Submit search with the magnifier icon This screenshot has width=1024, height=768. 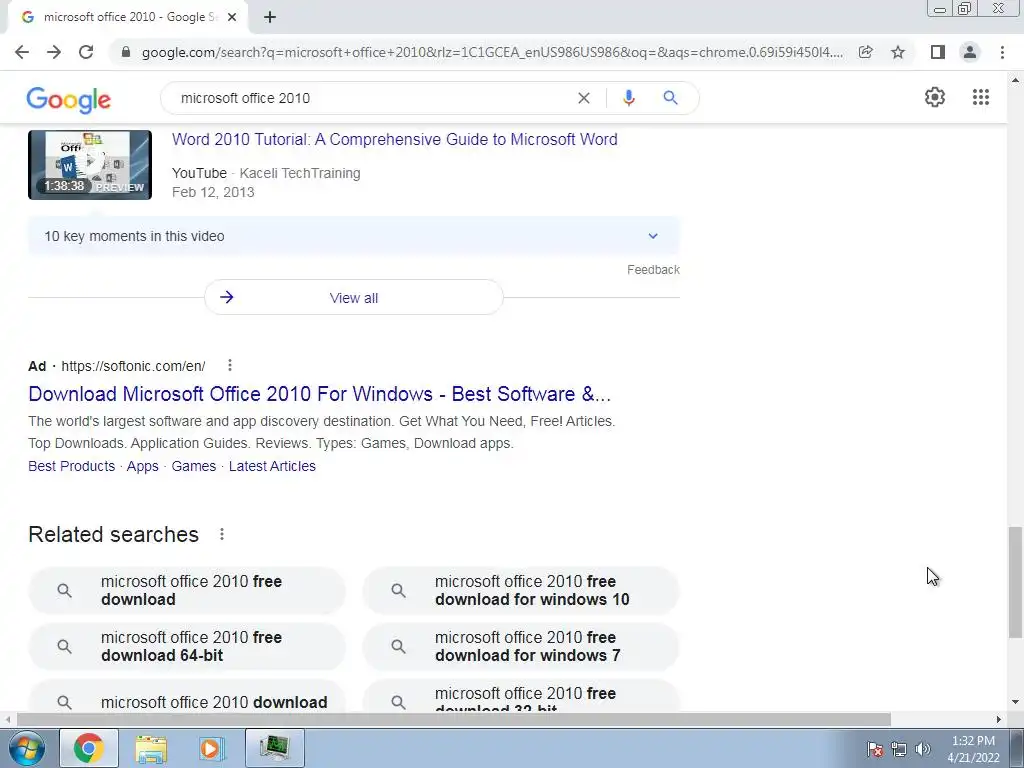(670, 98)
